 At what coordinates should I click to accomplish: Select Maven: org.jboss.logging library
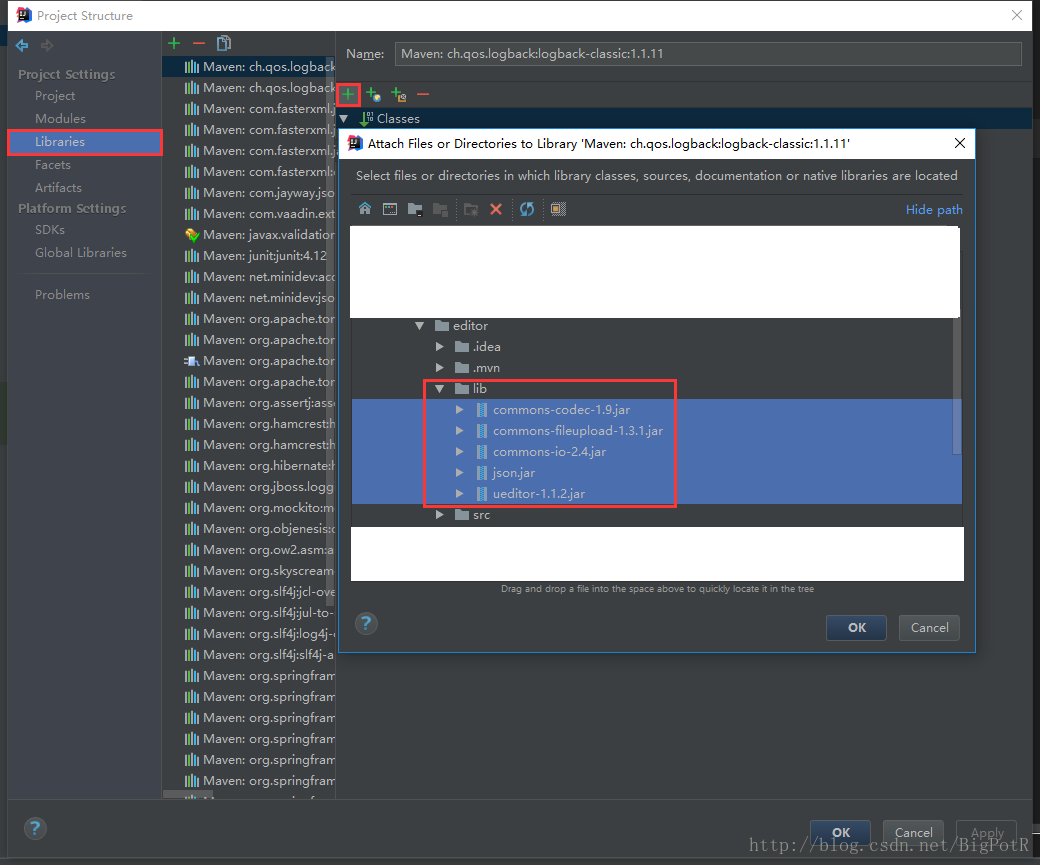point(249,487)
